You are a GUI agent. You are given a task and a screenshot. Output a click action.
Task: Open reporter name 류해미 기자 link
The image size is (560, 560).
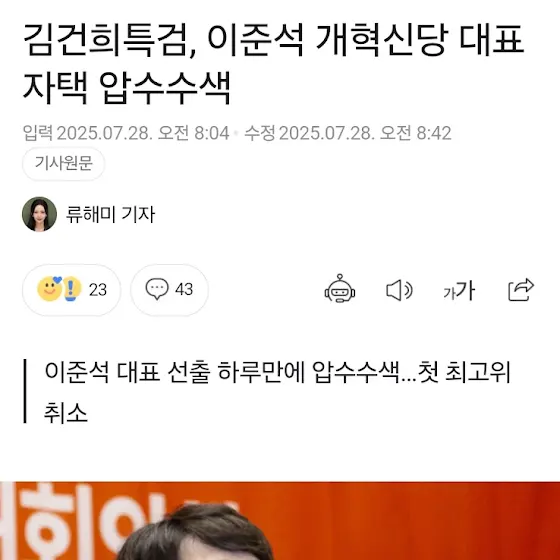tap(110, 214)
